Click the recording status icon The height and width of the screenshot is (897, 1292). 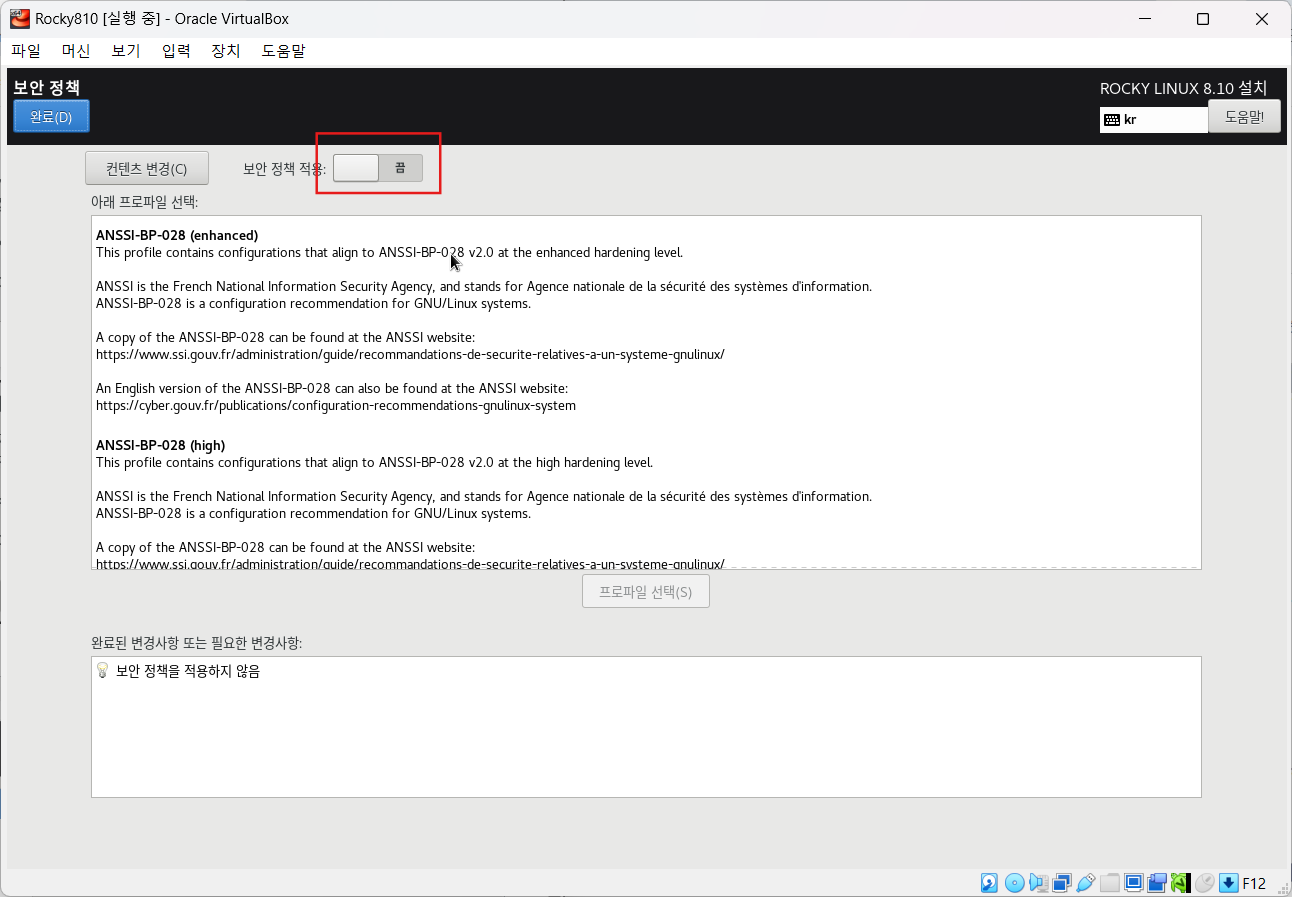[x=1158, y=883]
